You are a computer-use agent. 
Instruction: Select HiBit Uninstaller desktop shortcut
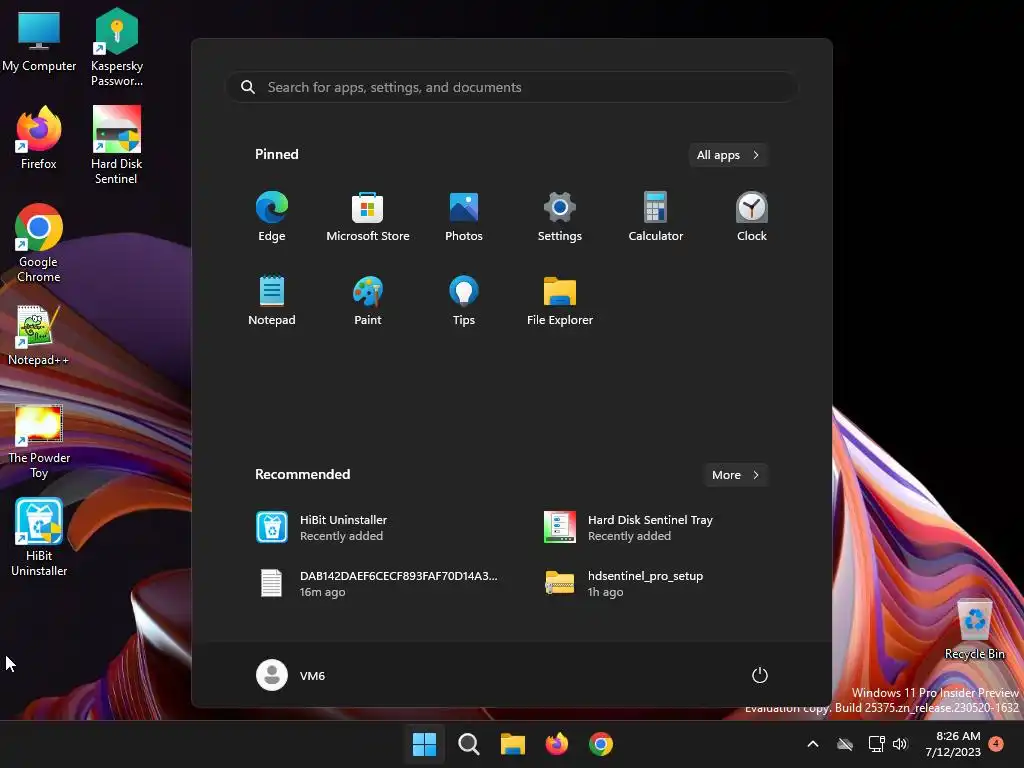click(x=39, y=537)
